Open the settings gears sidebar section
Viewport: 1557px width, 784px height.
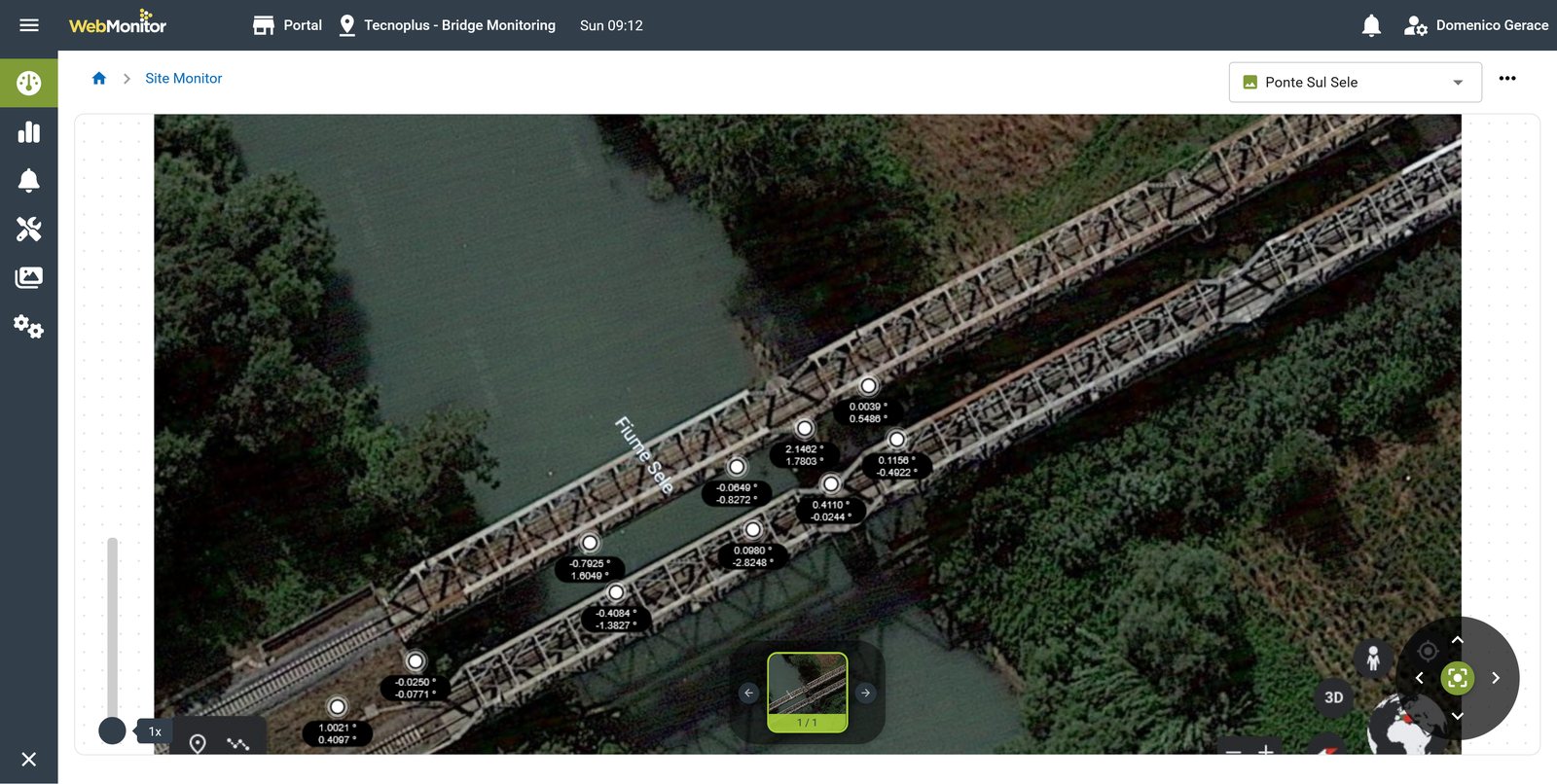click(29, 327)
